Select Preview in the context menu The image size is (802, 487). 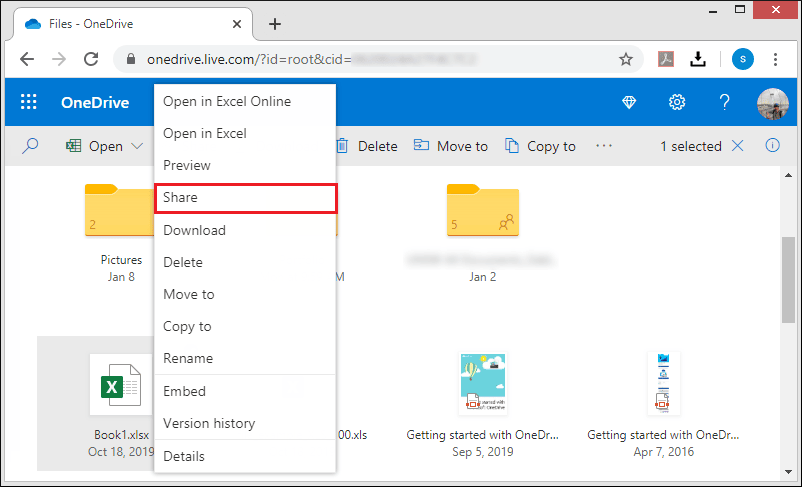pos(245,166)
